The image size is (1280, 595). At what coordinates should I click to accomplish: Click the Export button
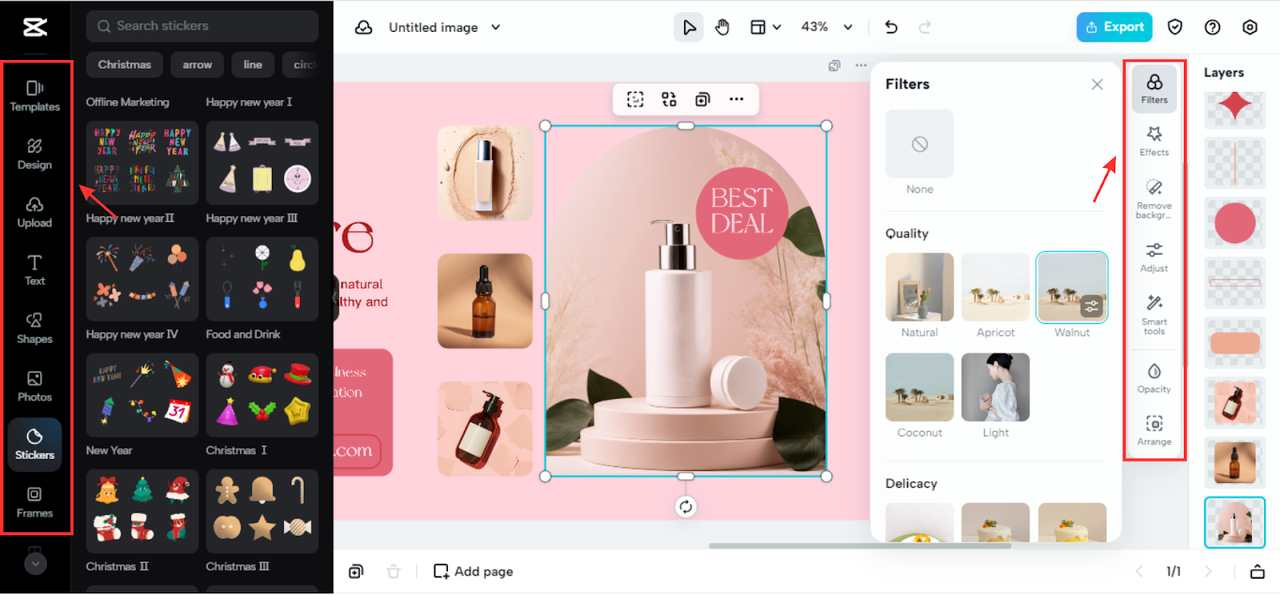click(1114, 27)
